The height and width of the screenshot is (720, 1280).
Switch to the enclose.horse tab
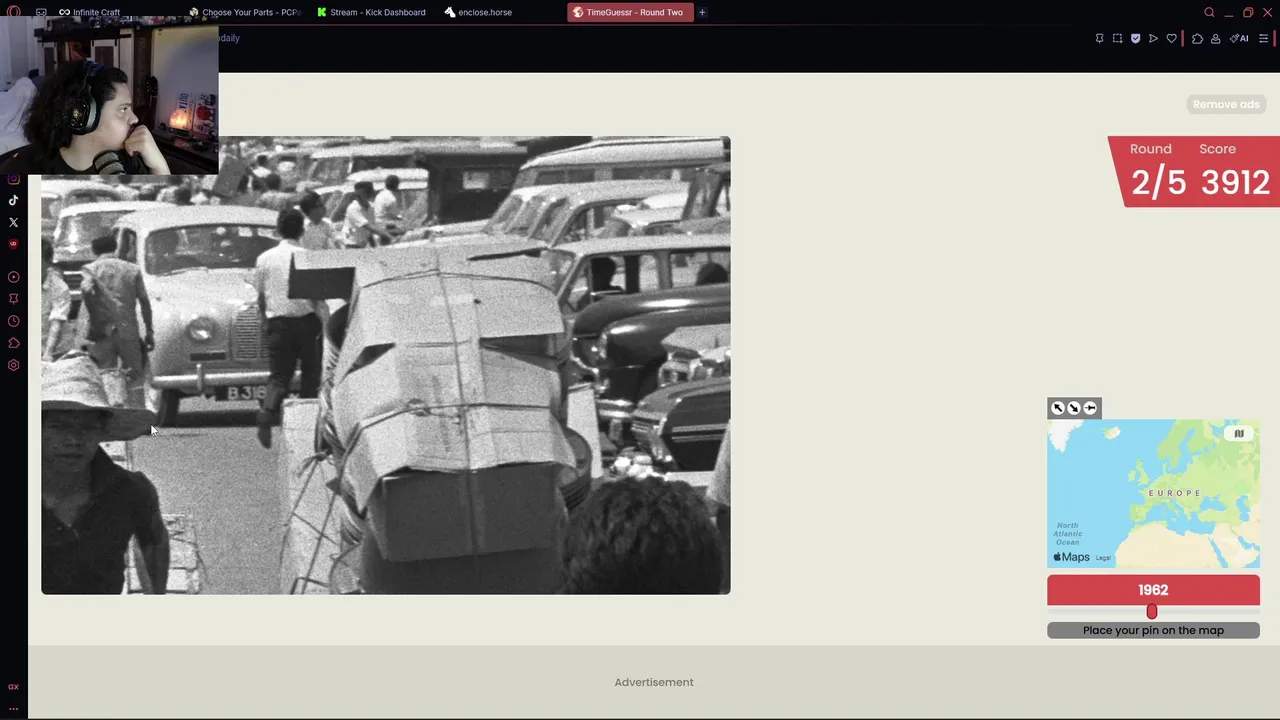tap(479, 12)
